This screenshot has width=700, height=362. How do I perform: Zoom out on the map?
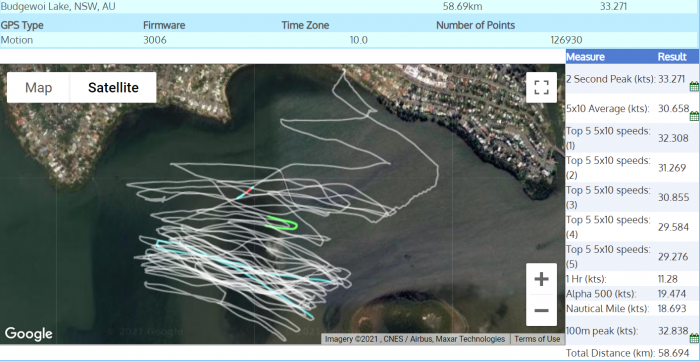pos(541,310)
